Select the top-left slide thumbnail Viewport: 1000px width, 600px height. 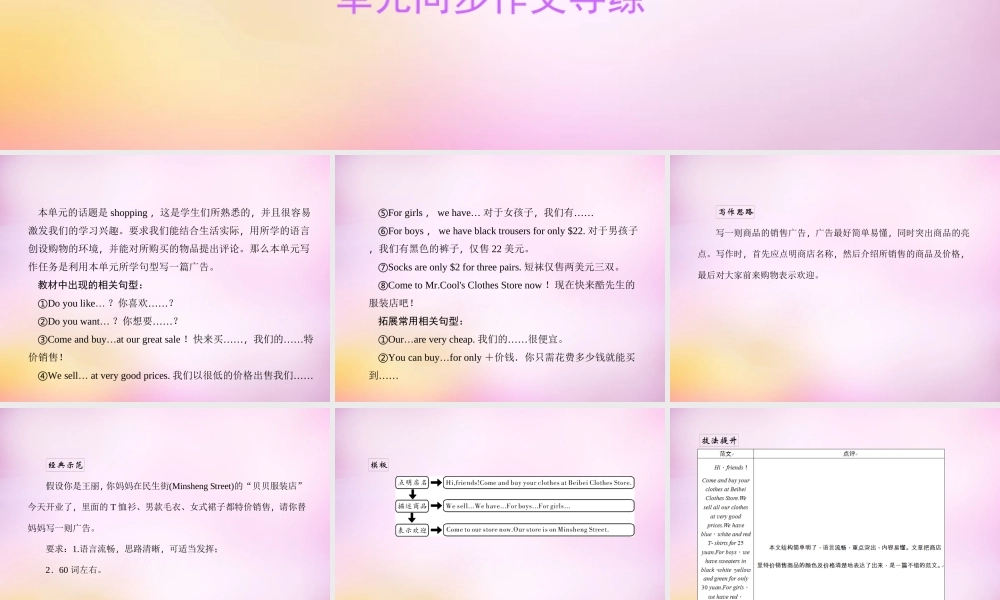[165, 277]
